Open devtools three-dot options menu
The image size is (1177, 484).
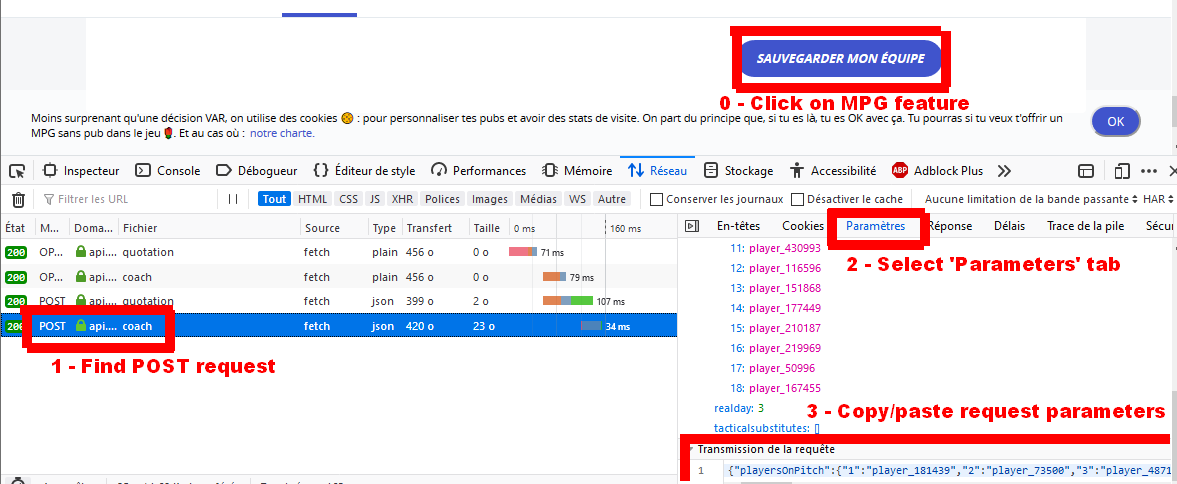(x=1149, y=171)
